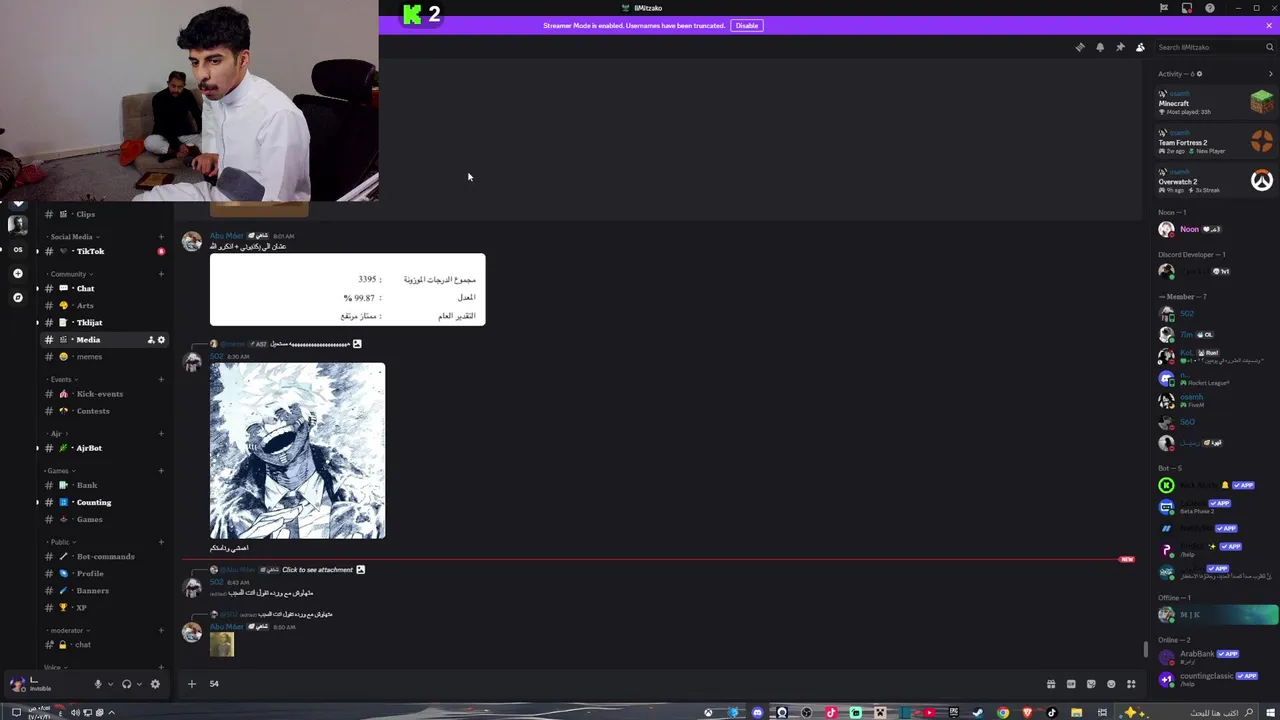Collapse the Public category
1280x720 pixels.
click(x=59, y=541)
